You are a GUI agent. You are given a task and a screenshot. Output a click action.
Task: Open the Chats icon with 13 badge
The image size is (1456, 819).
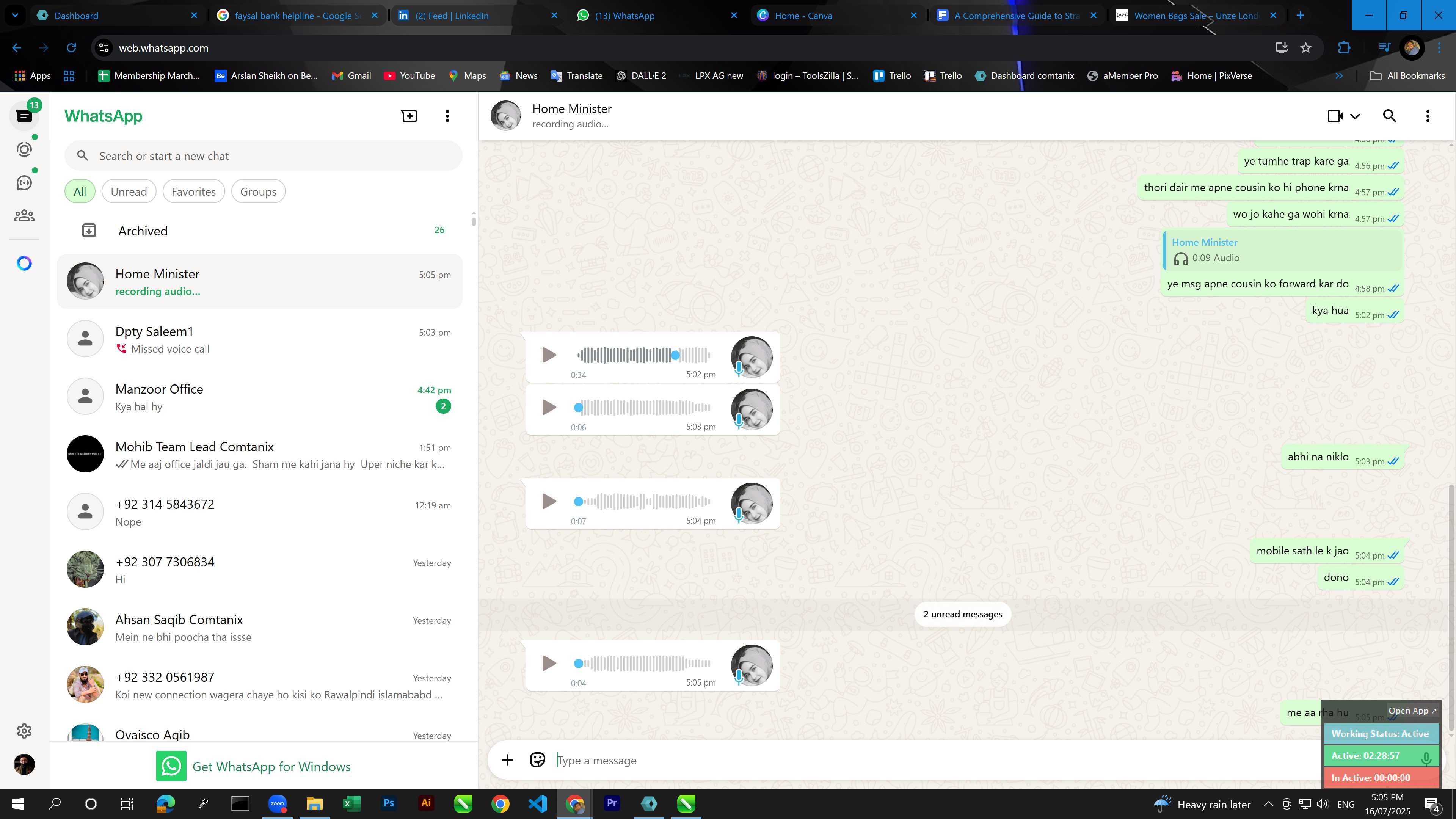pos(24,116)
